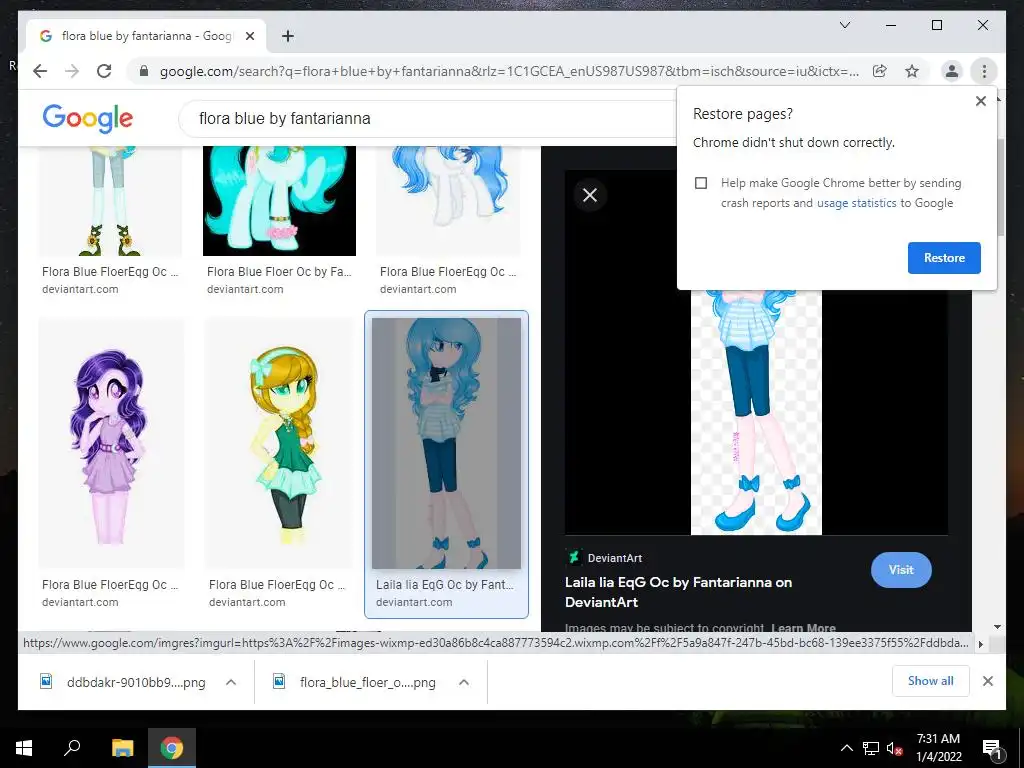The width and height of the screenshot is (1024, 768).
Task: Open Chrome's three-dot menu
Action: coord(984,71)
